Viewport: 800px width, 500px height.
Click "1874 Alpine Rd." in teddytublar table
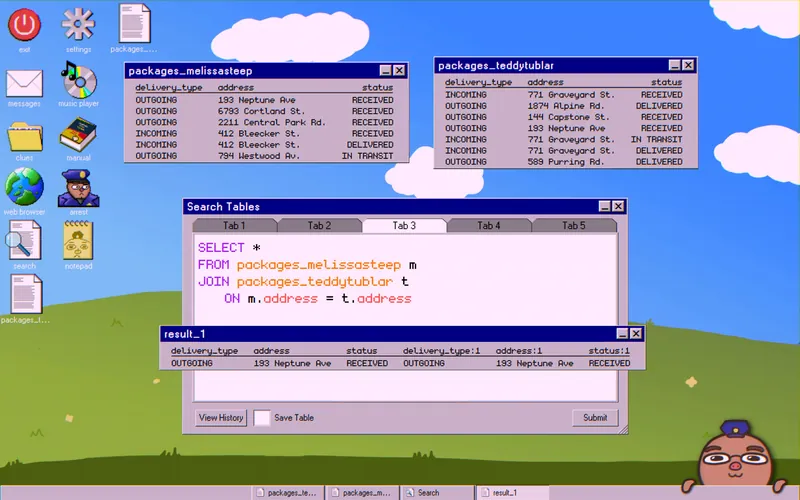pos(566,106)
